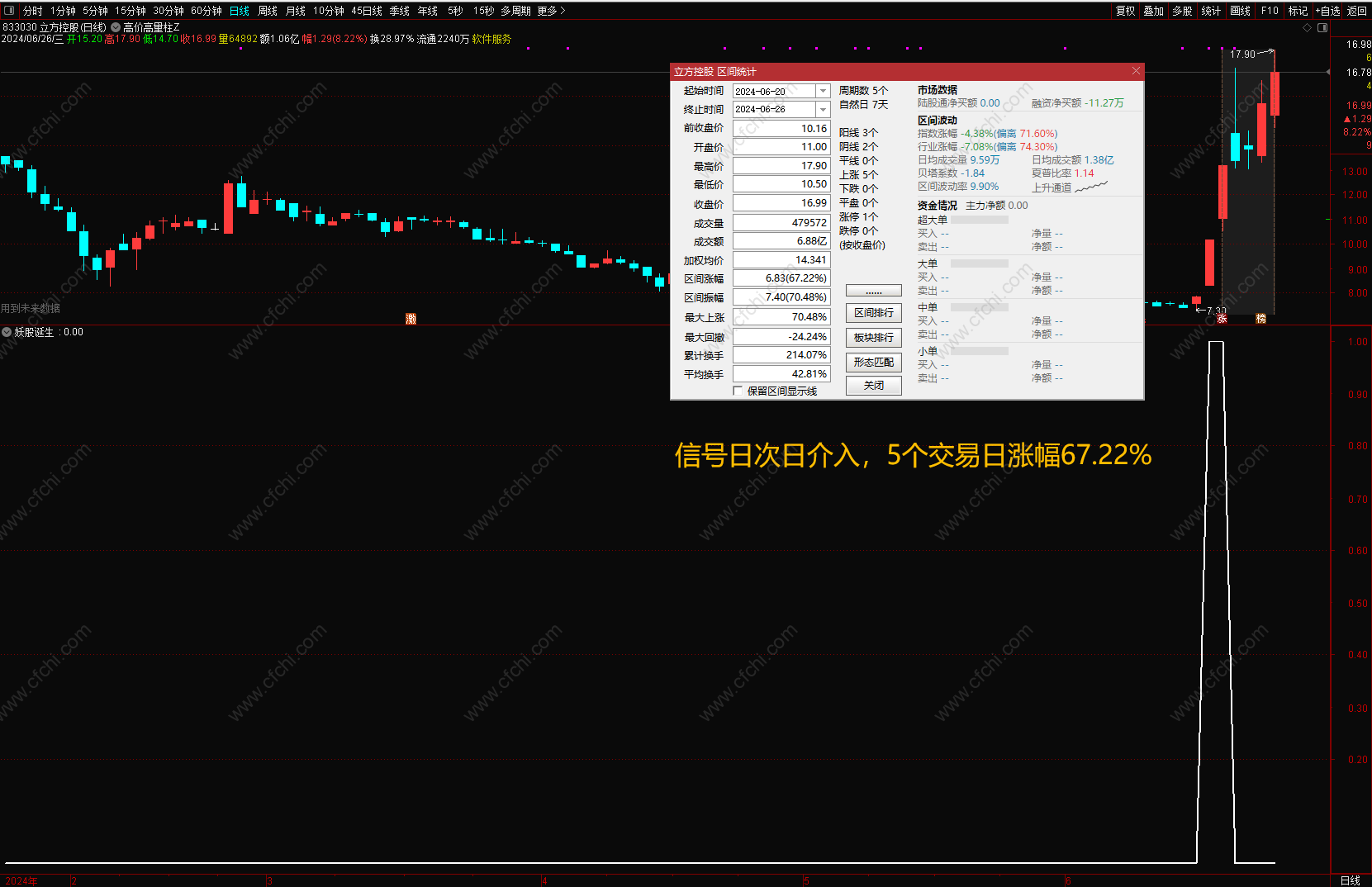
Task: Activate the 画线 drawing tool
Action: tap(1240, 11)
